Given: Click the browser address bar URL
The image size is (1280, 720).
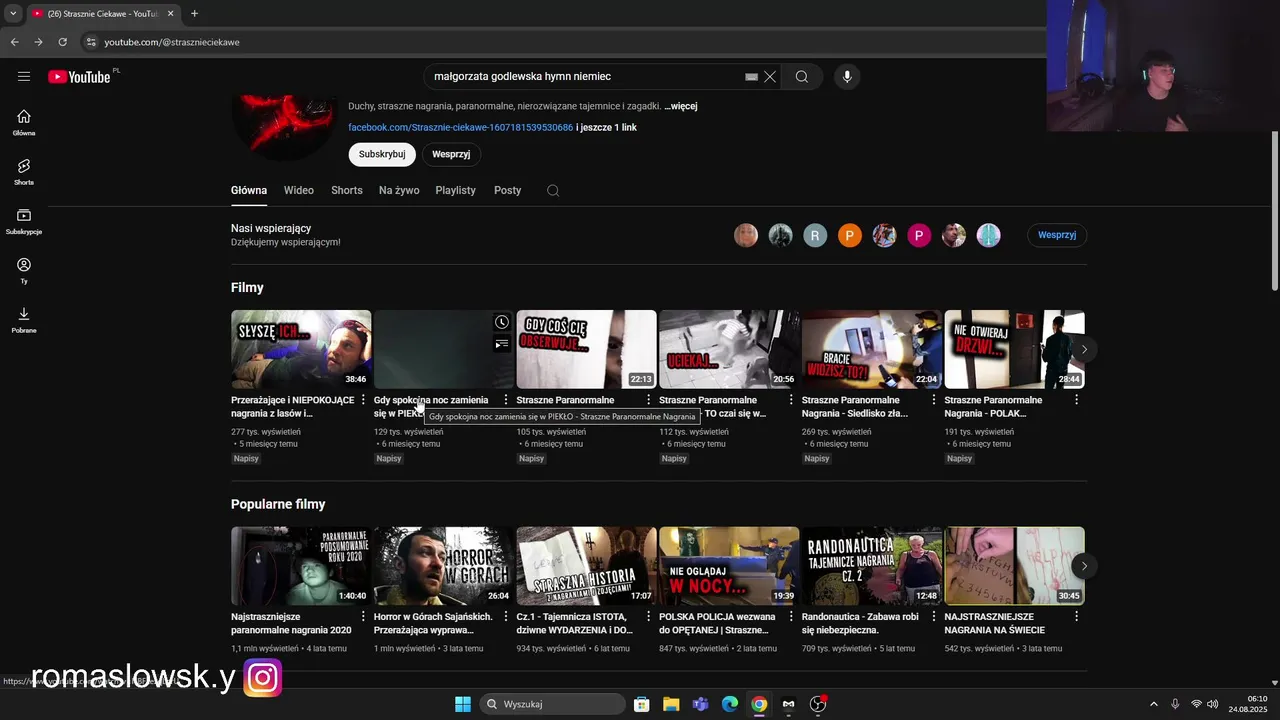Looking at the screenshot, I should coord(172,42).
